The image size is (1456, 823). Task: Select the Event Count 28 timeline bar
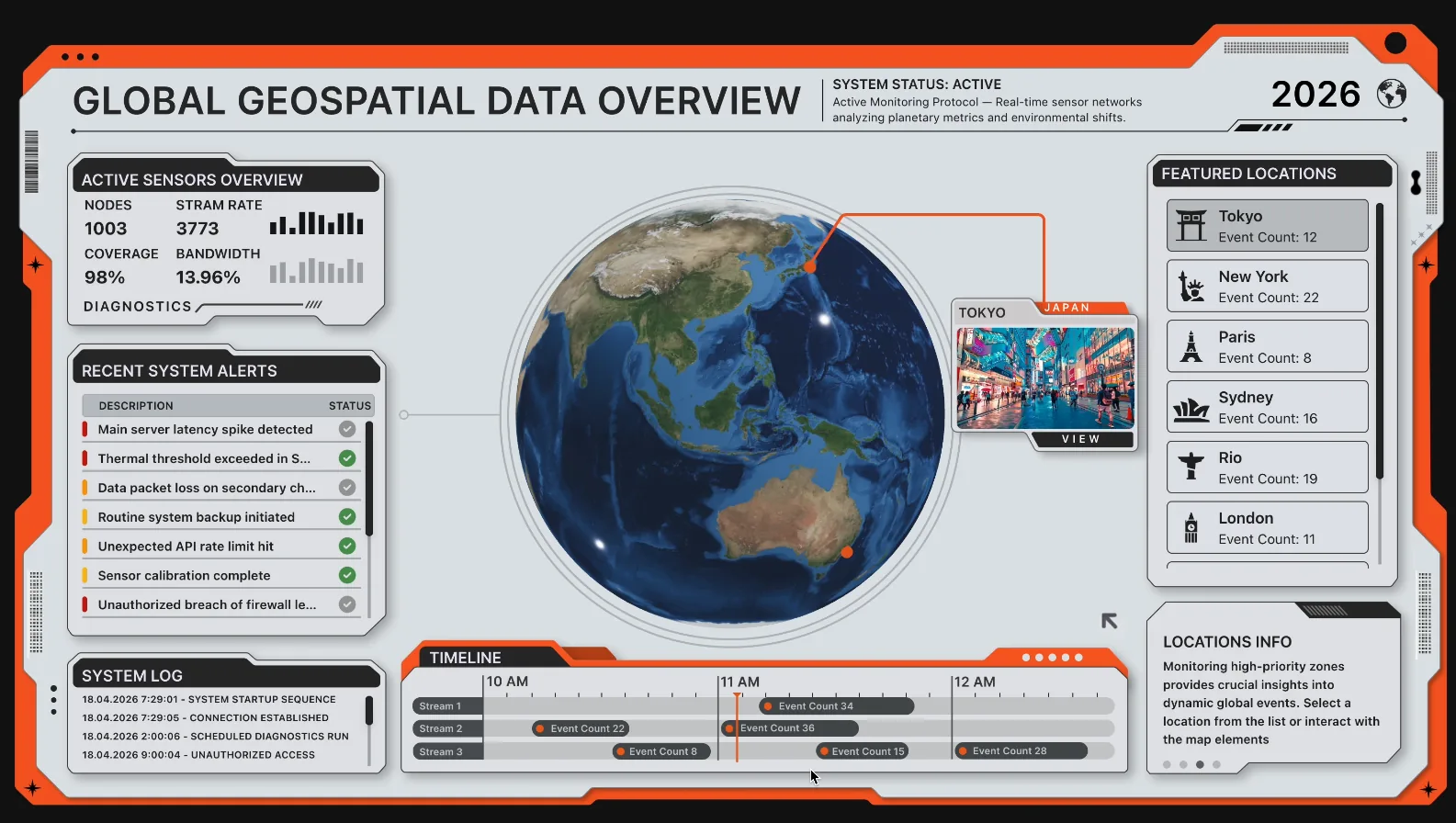click(x=1021, y=751)
